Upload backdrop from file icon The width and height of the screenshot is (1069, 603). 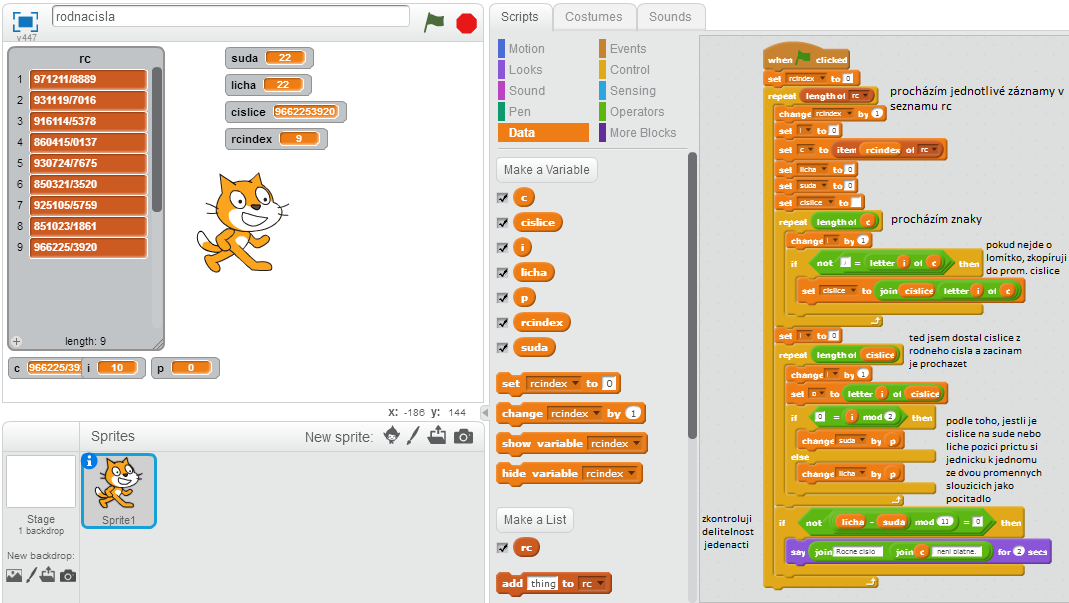point(48,575)
